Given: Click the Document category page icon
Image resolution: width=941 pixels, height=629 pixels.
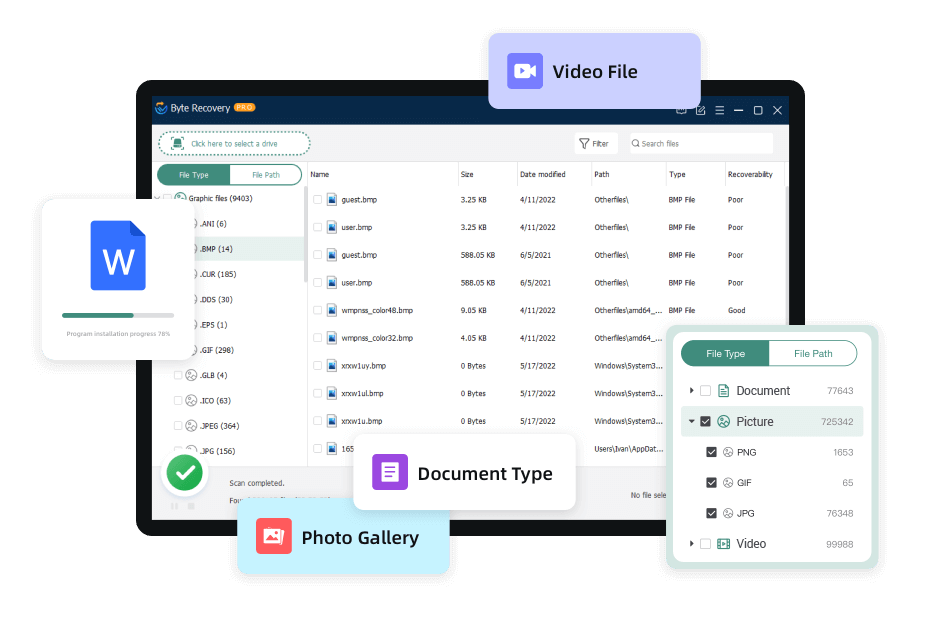Looking at the screenshot, I should coord(724,391).
